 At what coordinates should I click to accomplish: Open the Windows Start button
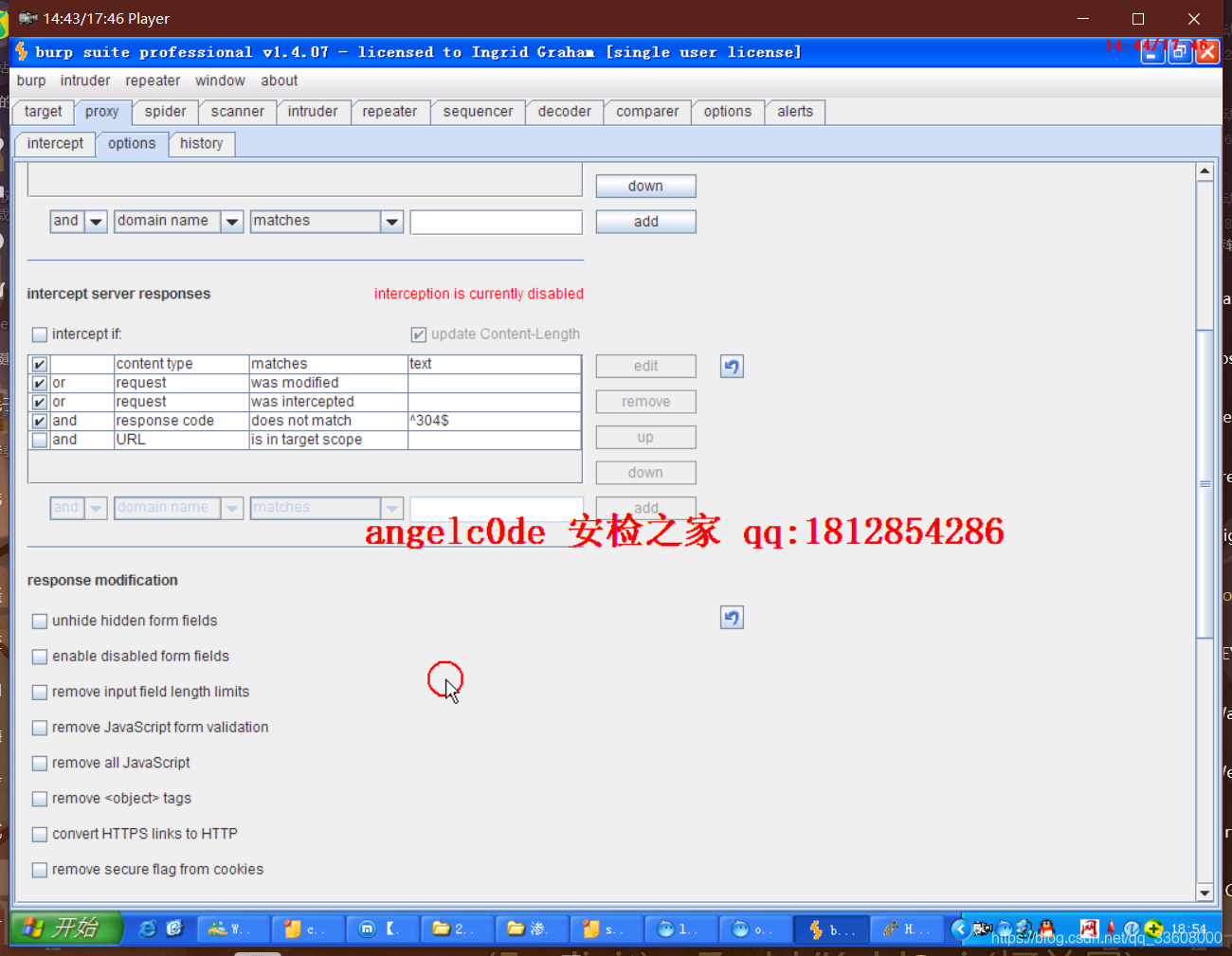pos(66,928)
